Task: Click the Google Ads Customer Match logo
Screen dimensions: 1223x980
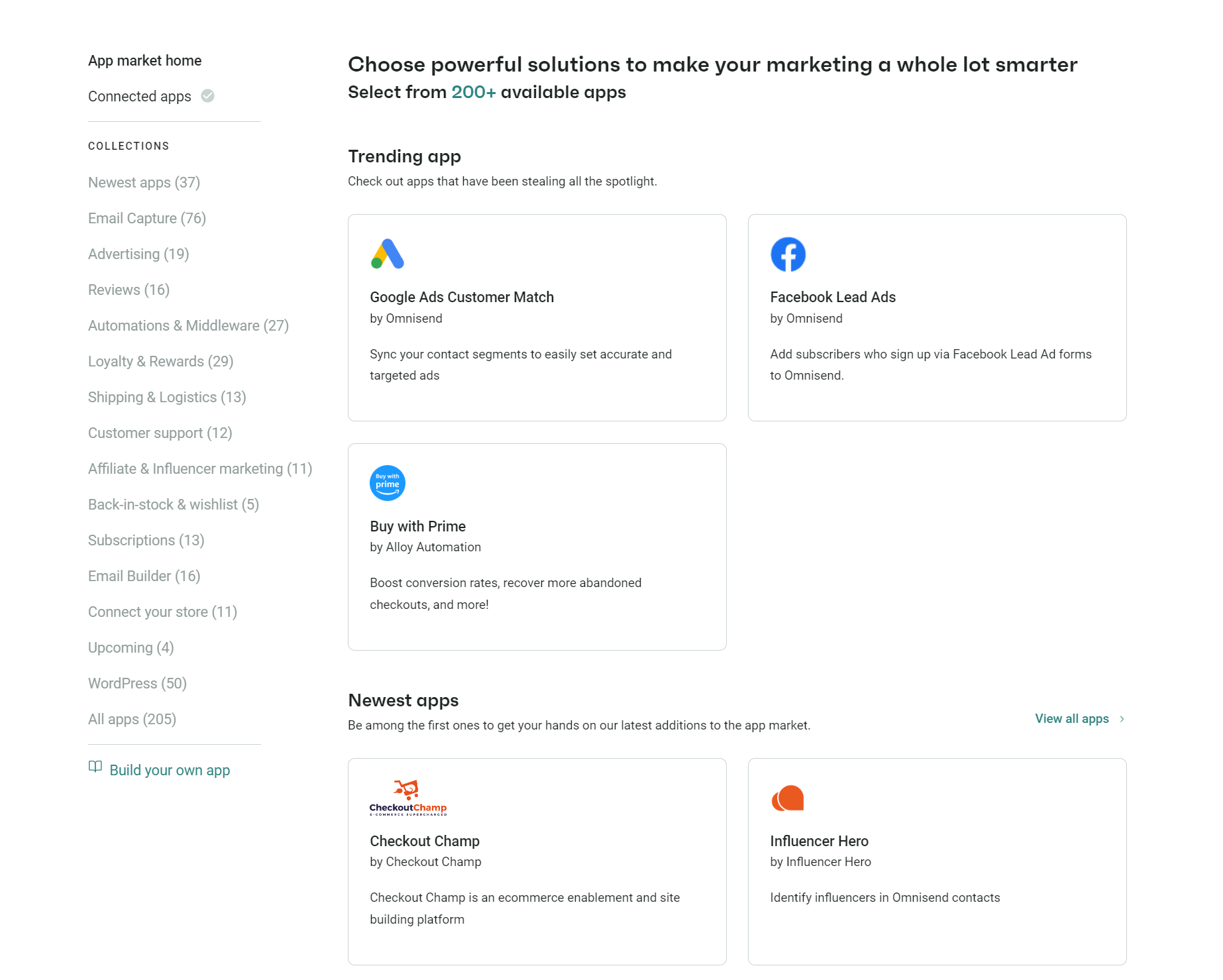Action: (x=387, y=254)
